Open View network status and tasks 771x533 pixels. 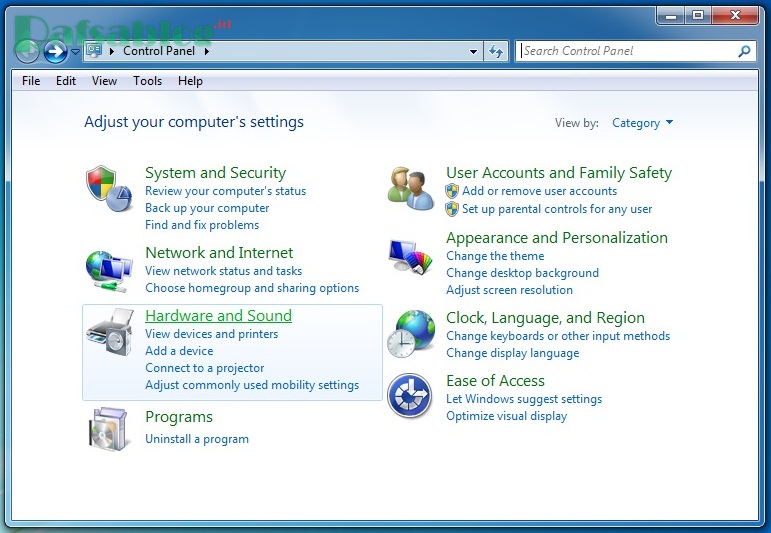[x=224, y=271]
